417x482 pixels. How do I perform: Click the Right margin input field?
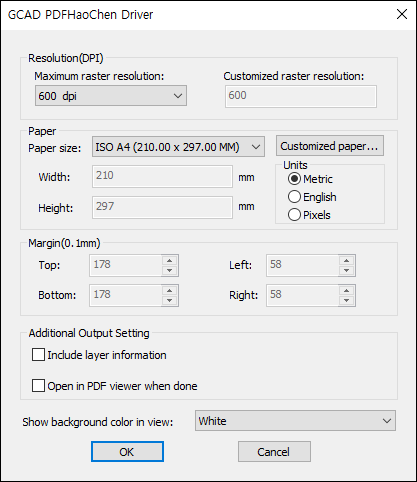pos(303,295)
